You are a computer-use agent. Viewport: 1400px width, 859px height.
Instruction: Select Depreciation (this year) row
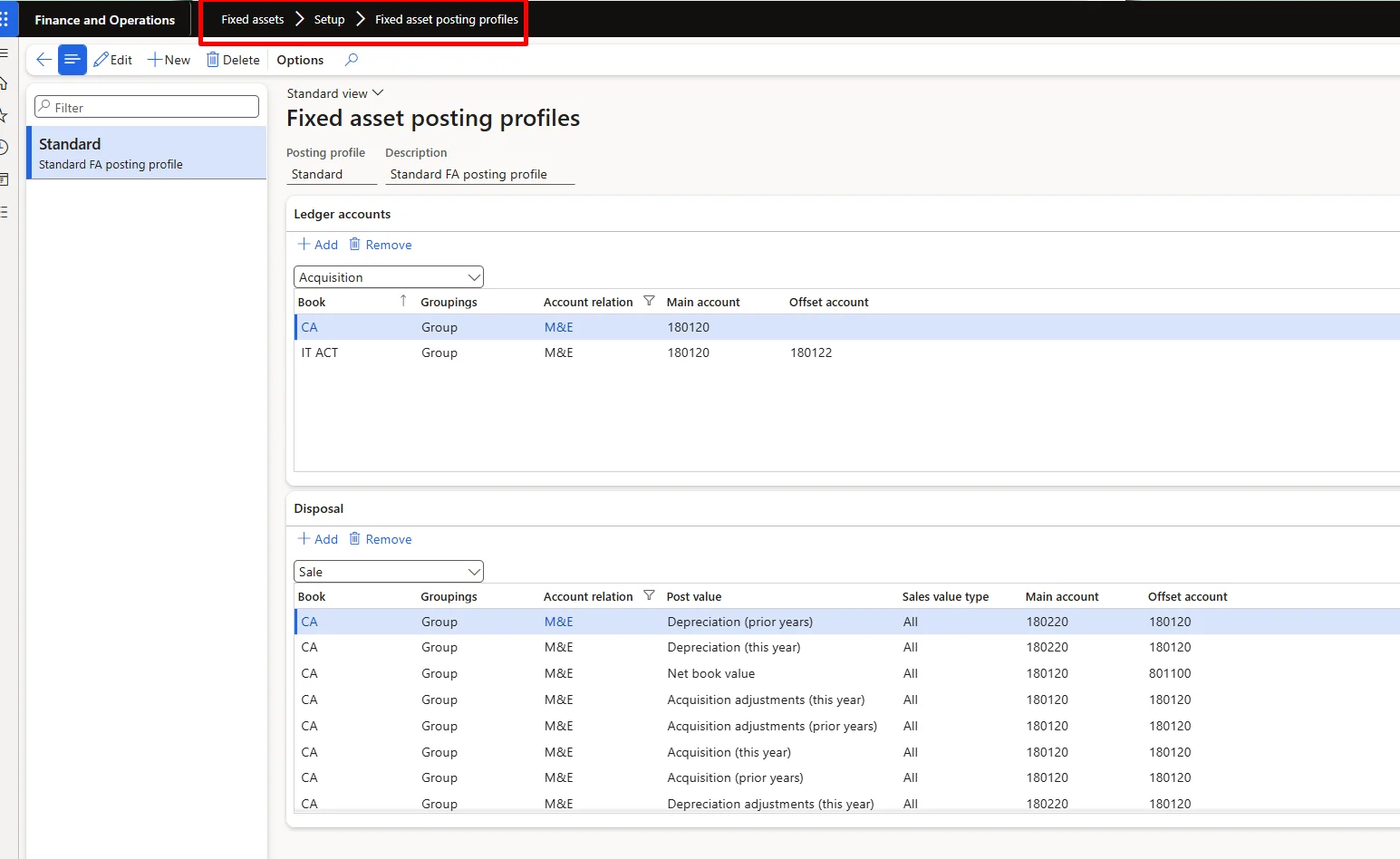click(847, 647)
